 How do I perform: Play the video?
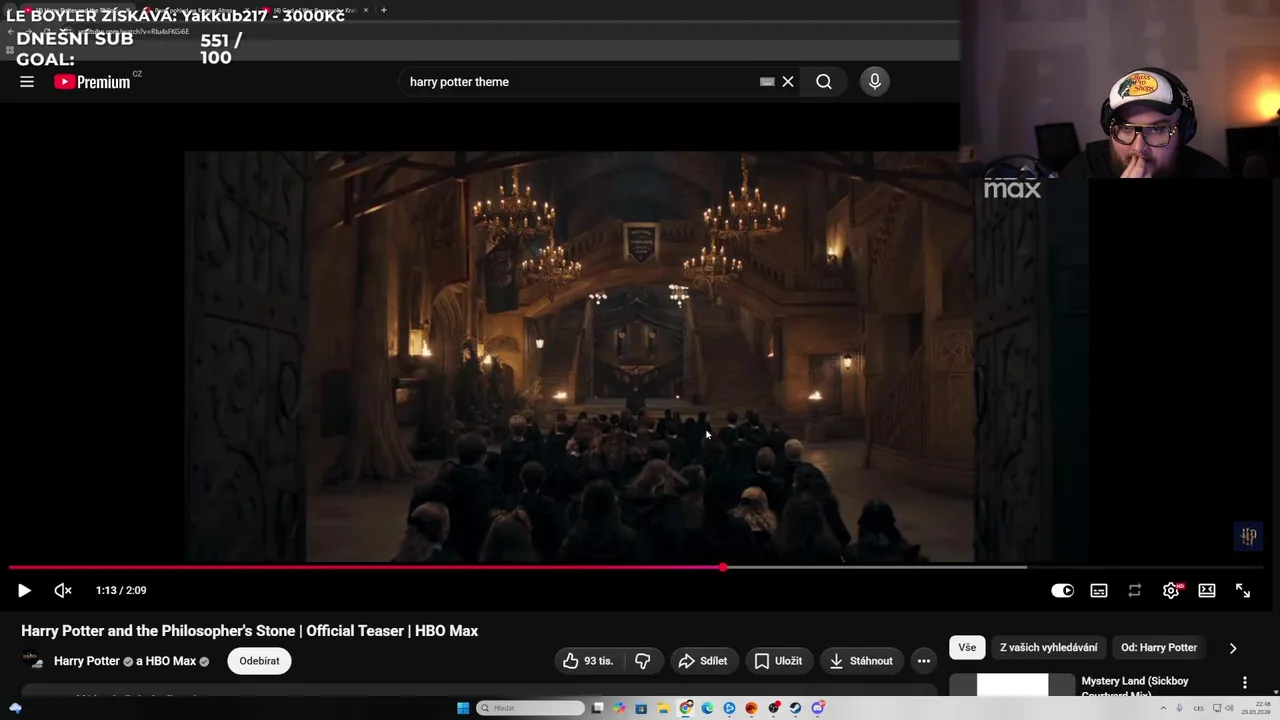[24, 591]
